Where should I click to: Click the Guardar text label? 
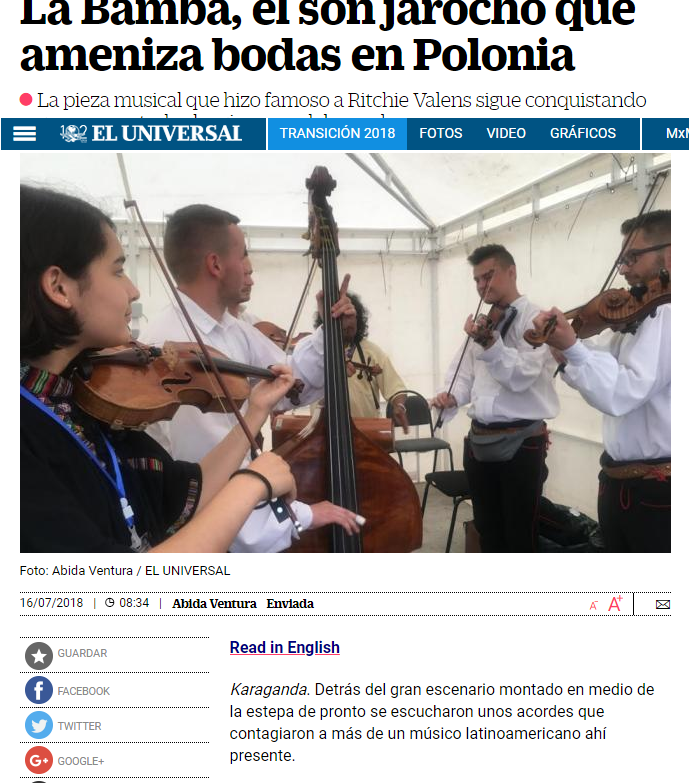click(82, 653)
